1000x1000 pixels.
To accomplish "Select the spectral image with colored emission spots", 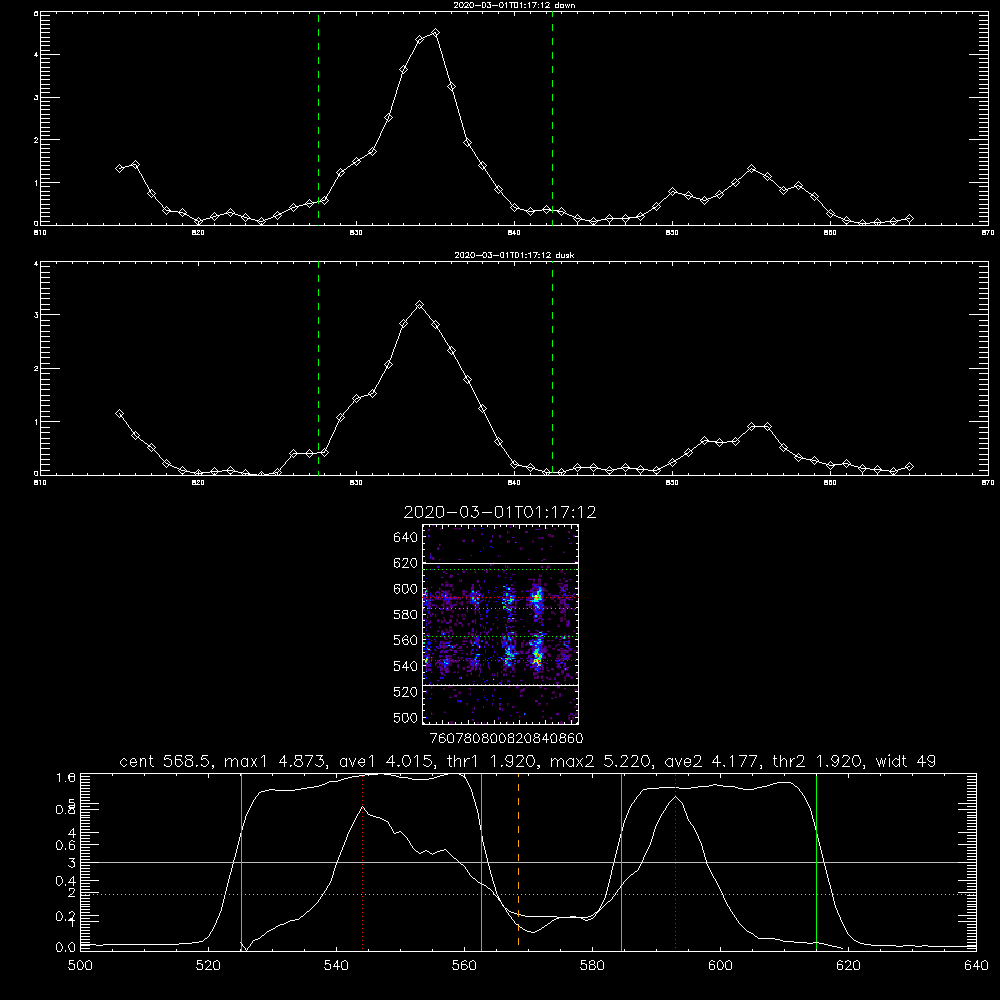I will point(501,624).
